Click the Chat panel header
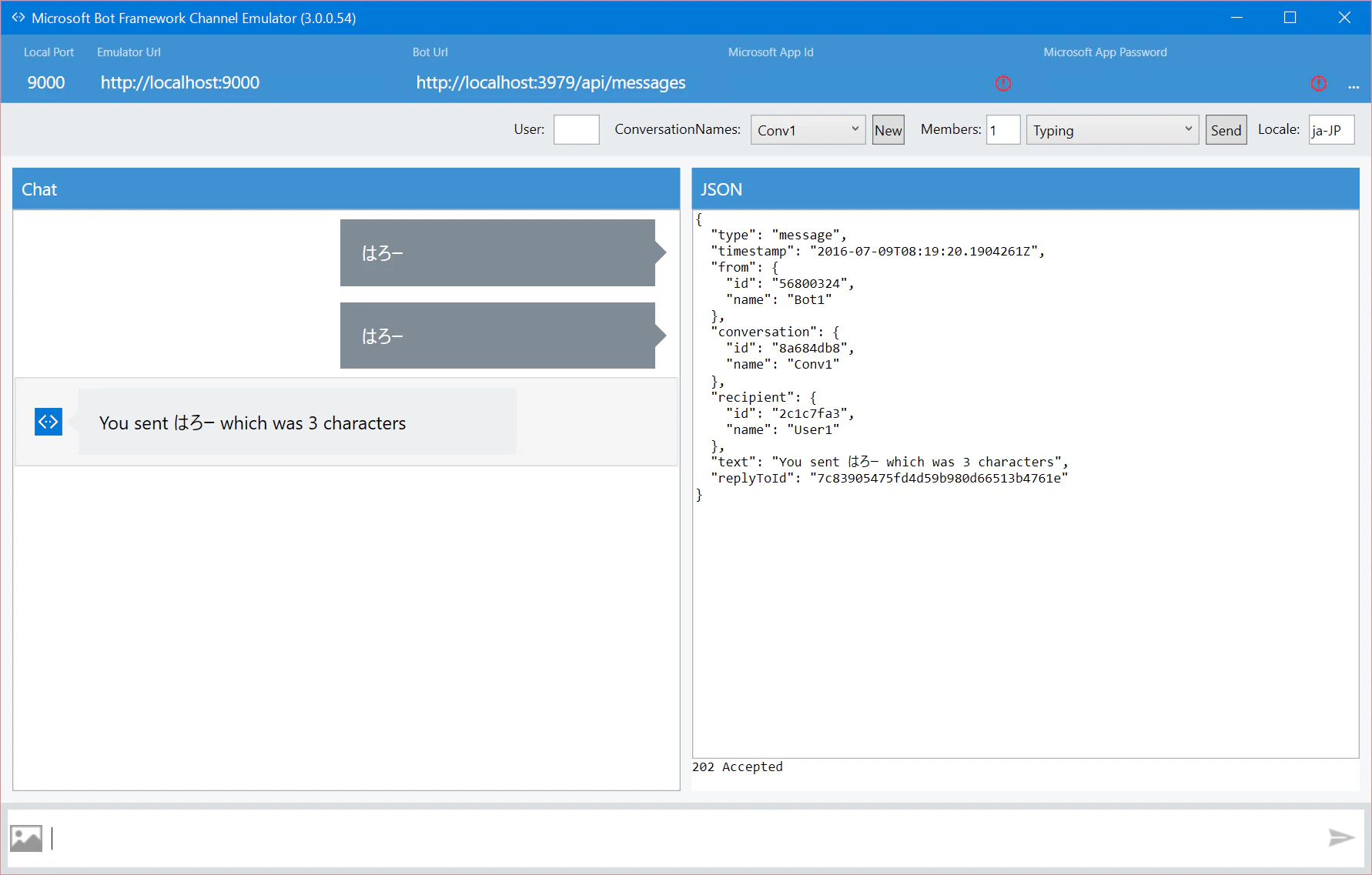 [346, 189]
